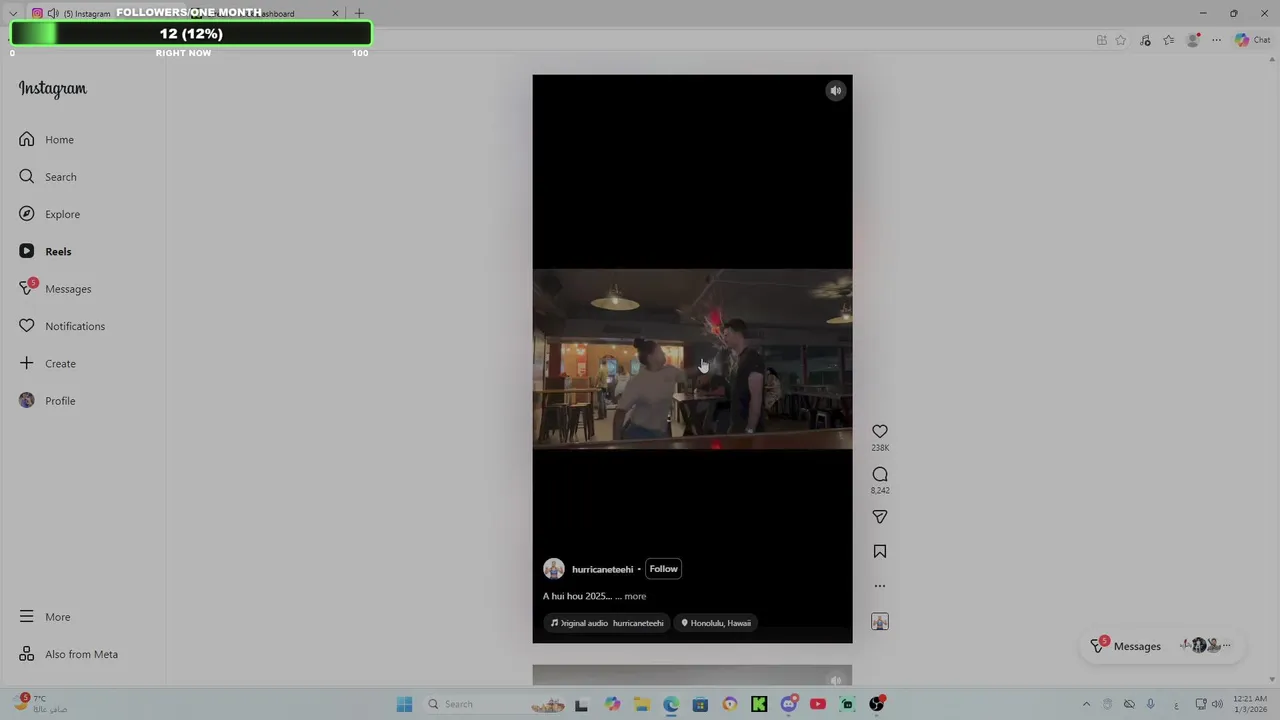The width and height of the screenshot is (1280, 720).
Task: Click the 8,242 comments count
Action: point(880,491)
